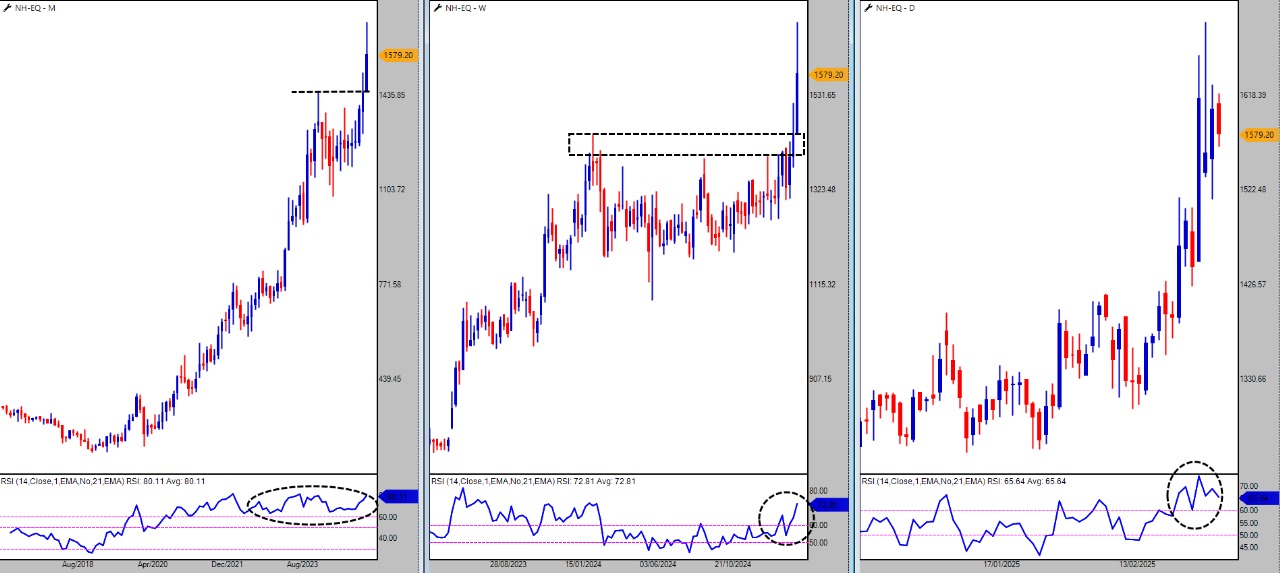Screen dimensions: 1280x573
Task: Select the NH-EQ - M chart title
Action: 35,8
